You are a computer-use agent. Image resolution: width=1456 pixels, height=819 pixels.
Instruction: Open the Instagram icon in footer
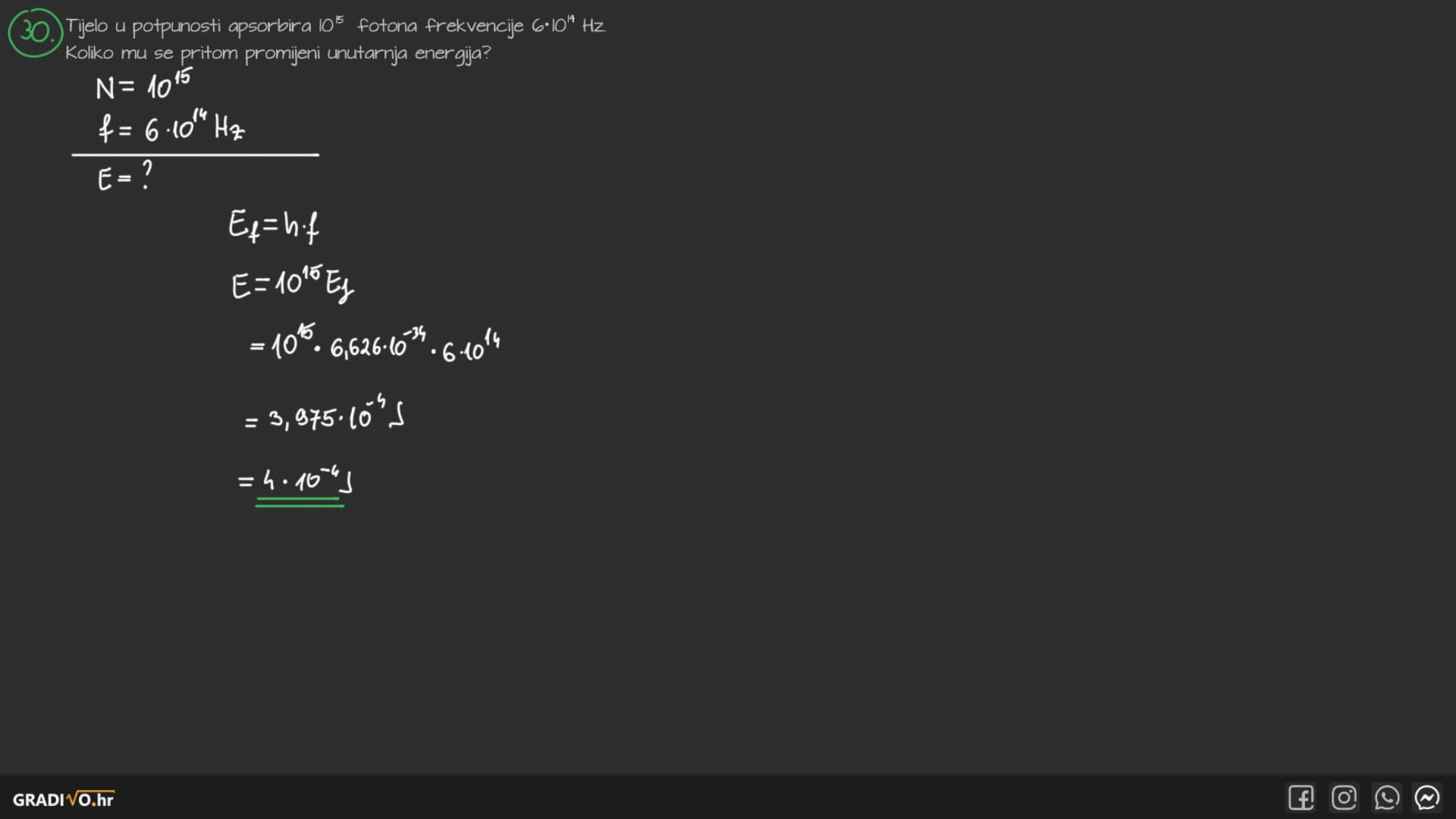pos(1344,798)
